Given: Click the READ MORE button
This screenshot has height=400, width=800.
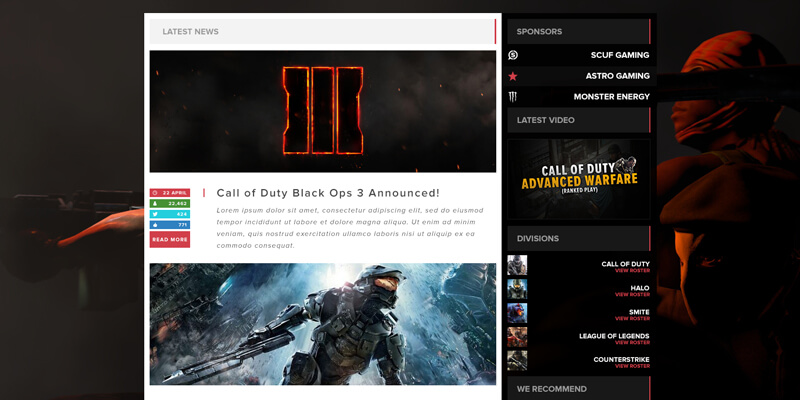Looking at the screenshot, I should click(170, 239).
